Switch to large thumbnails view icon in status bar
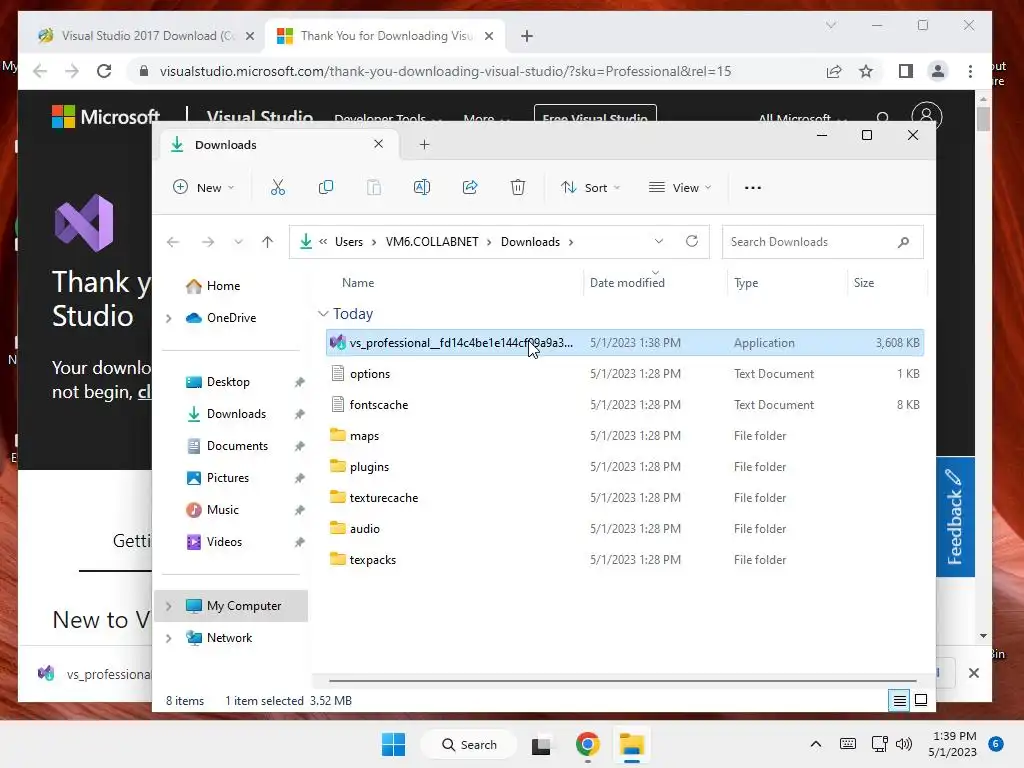The width and height of the screenshot is (1024, 768). pos(921,701)
